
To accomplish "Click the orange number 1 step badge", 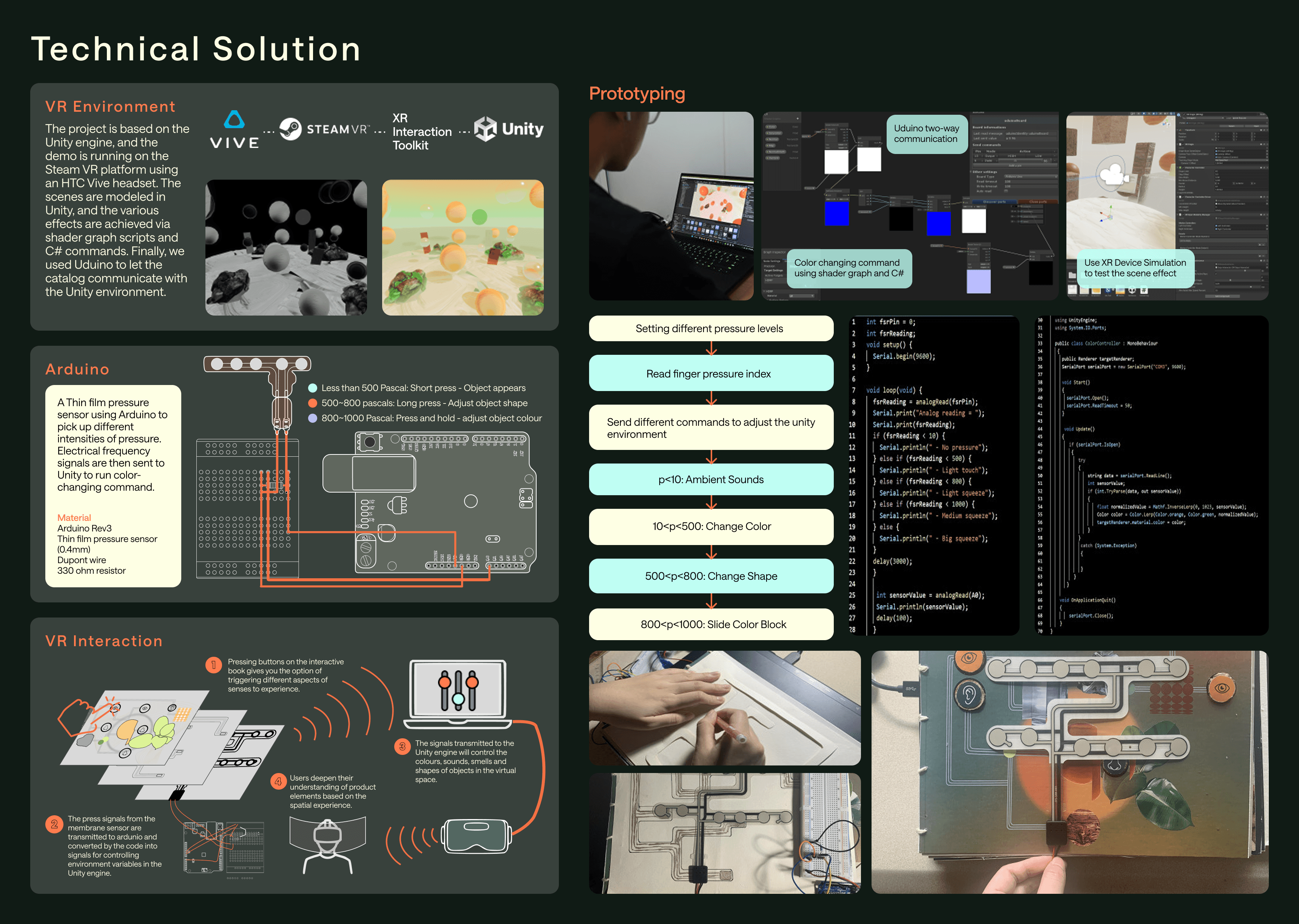I will click(213, 665).
